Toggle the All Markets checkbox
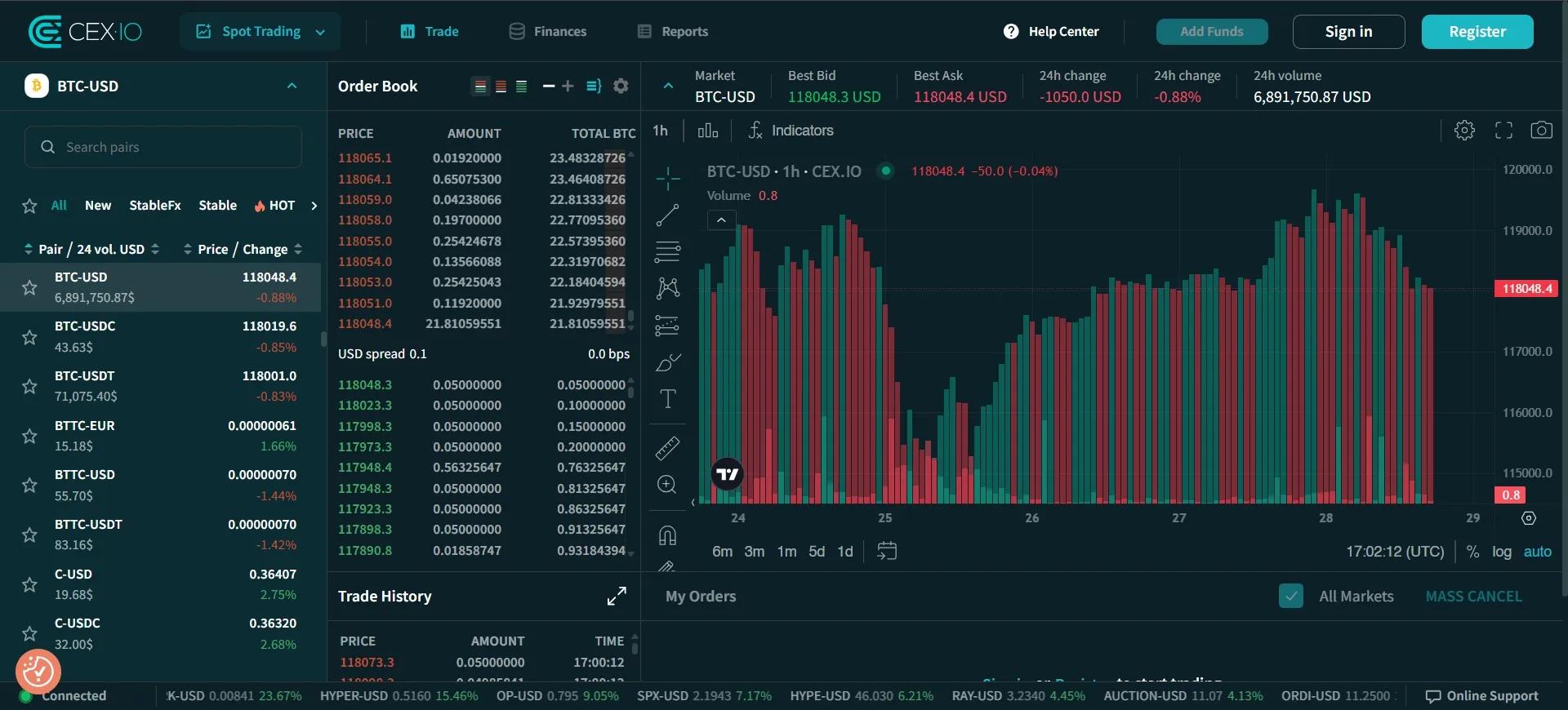 [x=1291, y=597]
